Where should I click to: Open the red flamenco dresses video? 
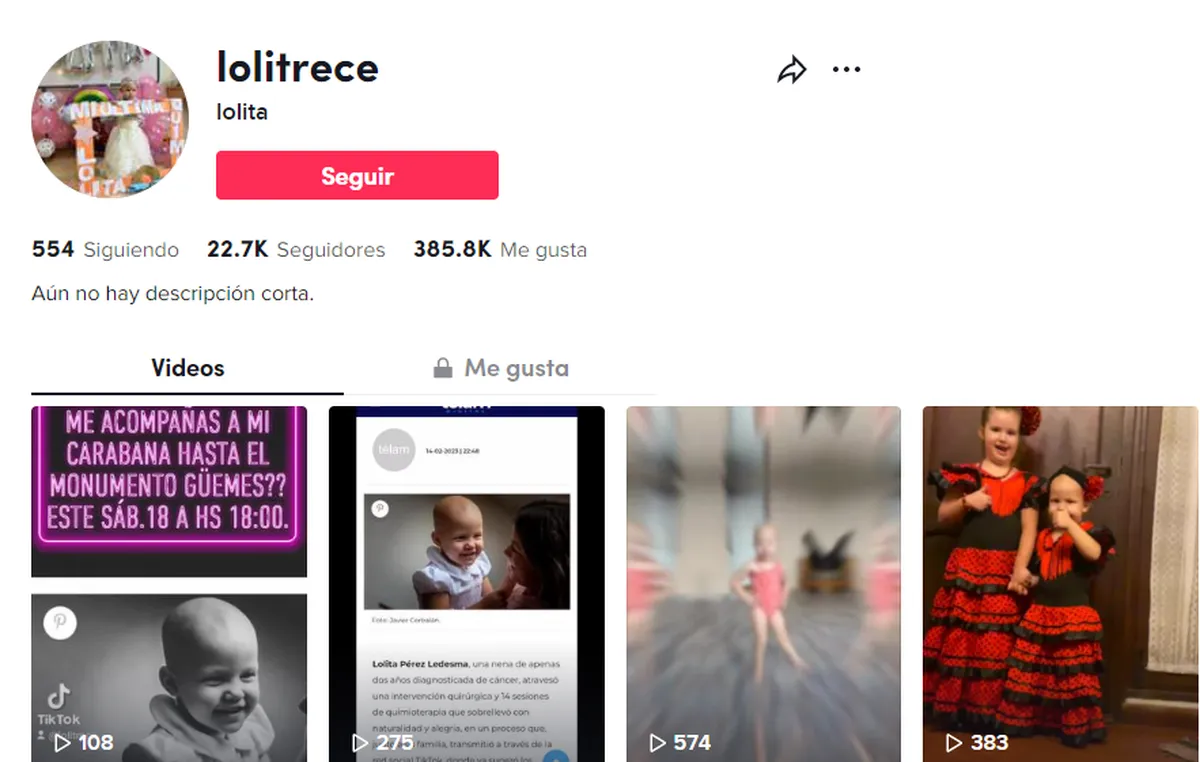point(1060,584)
